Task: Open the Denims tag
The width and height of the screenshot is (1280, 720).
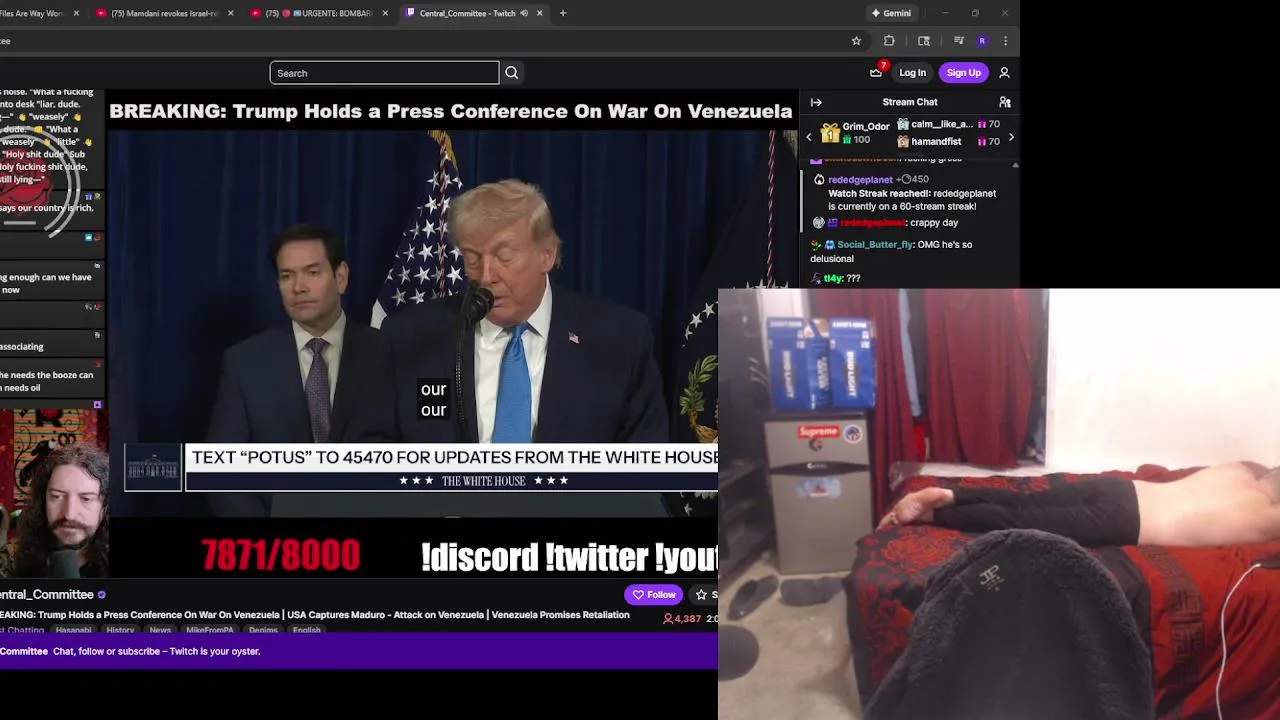Action: coord(263,630)
